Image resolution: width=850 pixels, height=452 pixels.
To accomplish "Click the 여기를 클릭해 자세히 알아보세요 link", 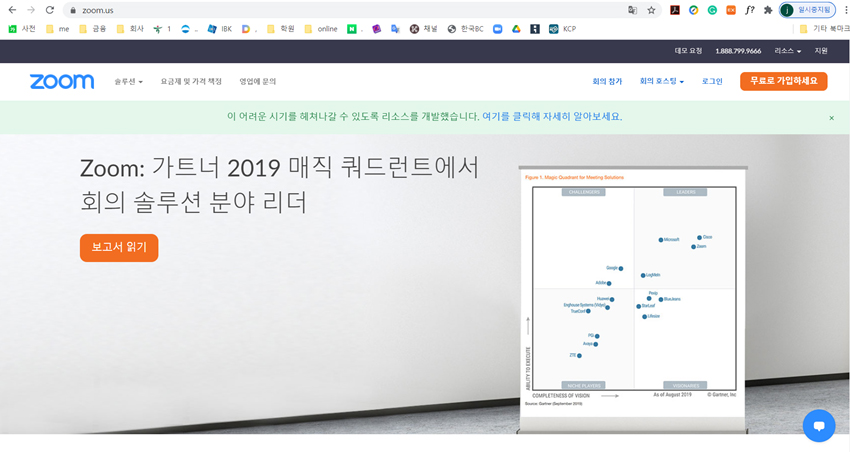I will pyautogui.click(x=552, y=117).
